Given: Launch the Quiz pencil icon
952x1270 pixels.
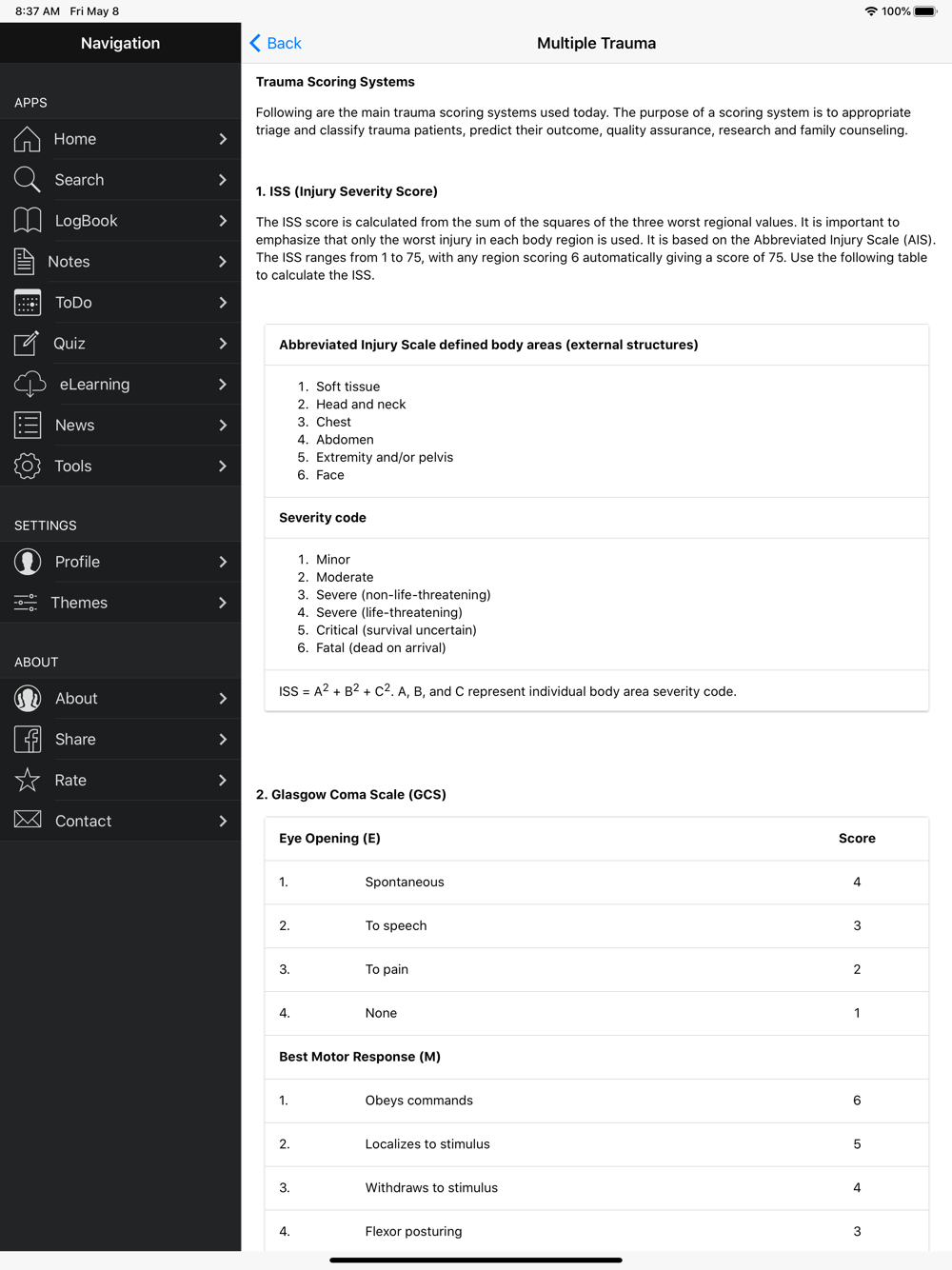Looking at the screenshot, I should click(27, 344).
